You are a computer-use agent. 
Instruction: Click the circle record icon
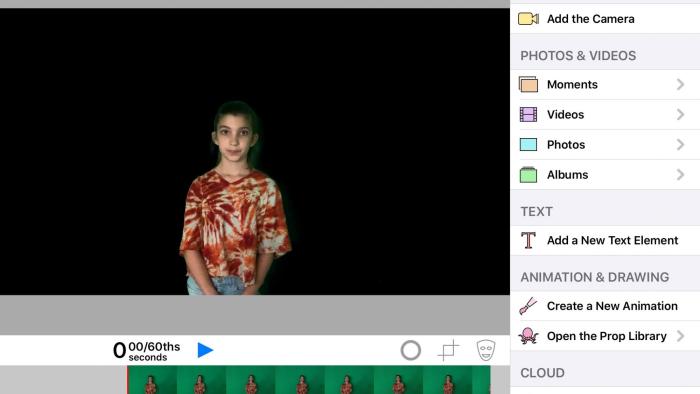(x=411, y=350)
